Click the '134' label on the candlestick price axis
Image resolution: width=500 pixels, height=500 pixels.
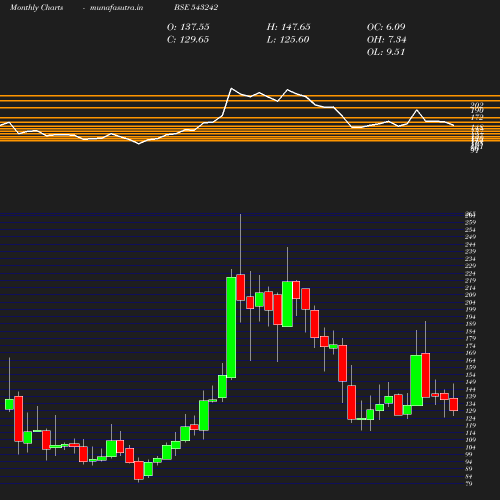point(471,404)
